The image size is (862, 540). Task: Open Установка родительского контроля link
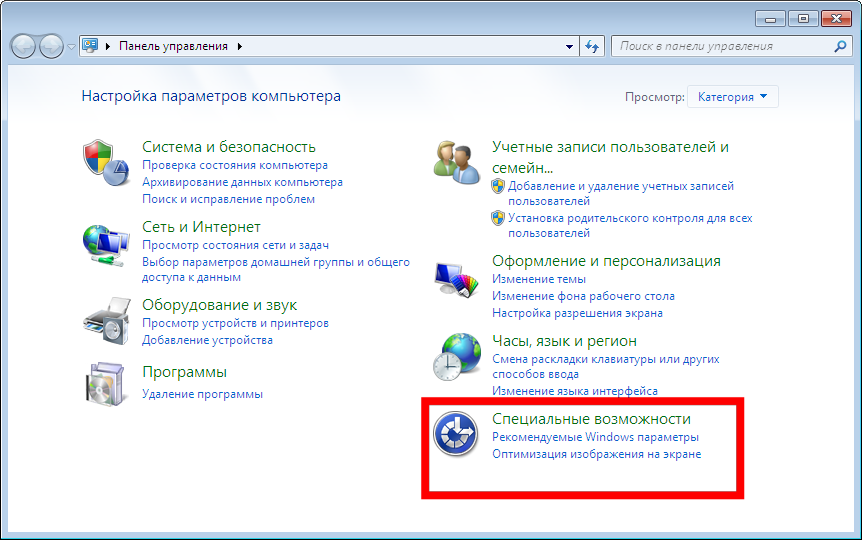(x=630, y=225)
